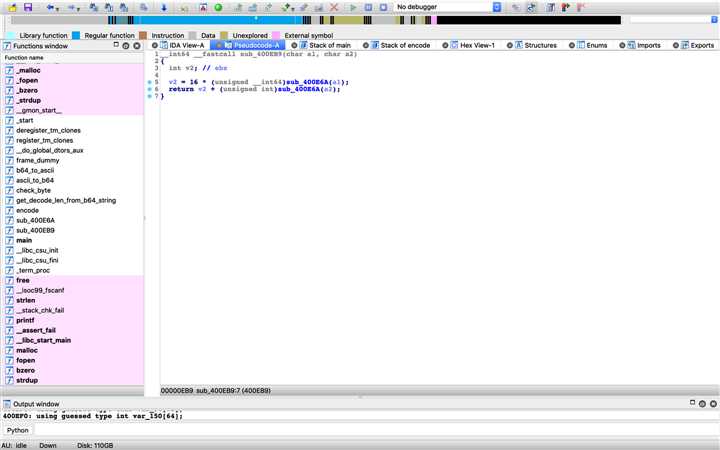The height and width of the screenshot is (450, 720).
Task: Click the open file icon in toolbar
Action: point(12,7)
